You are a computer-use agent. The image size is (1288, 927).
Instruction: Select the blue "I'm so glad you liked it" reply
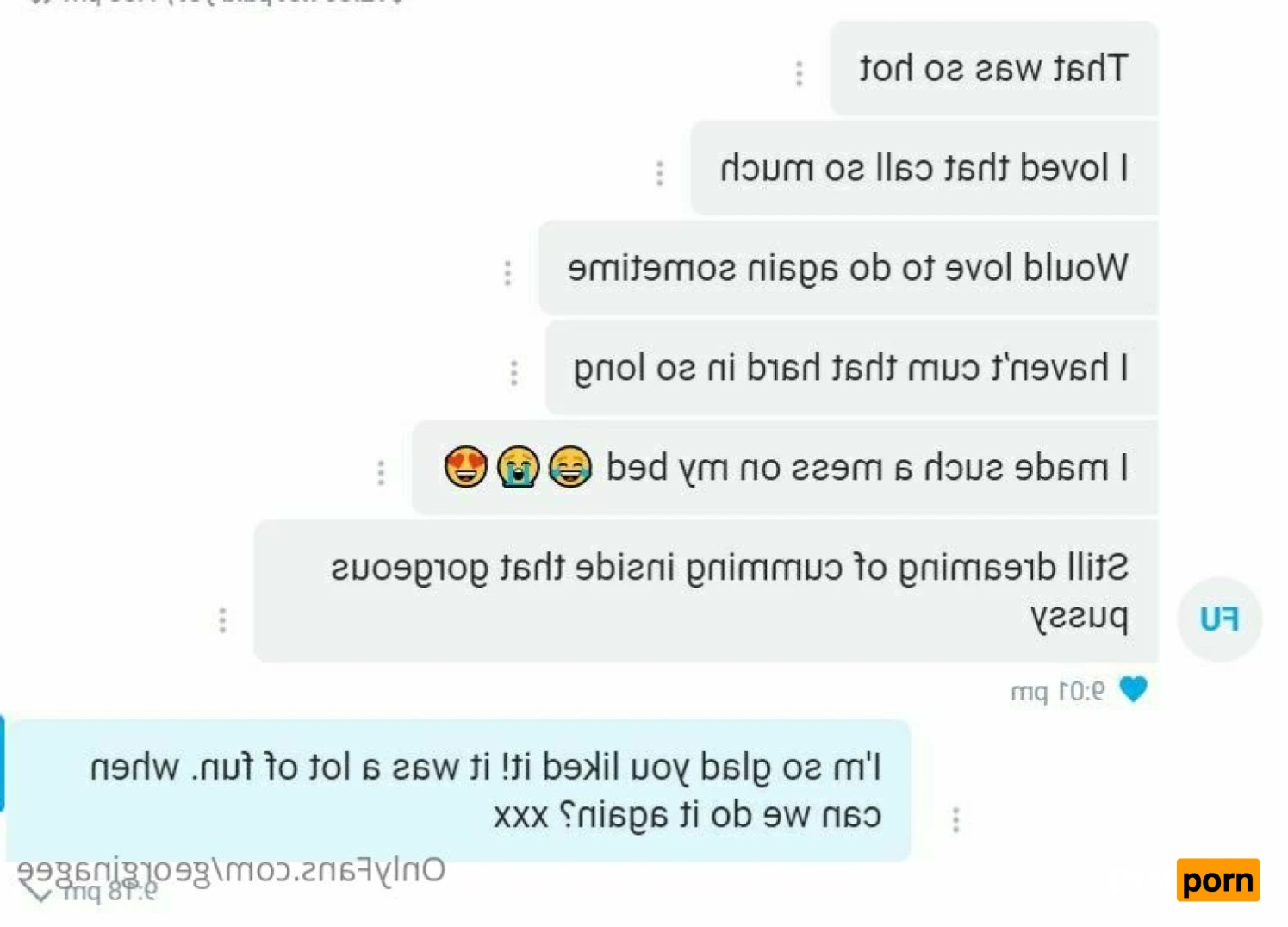[x=458, y=790]
